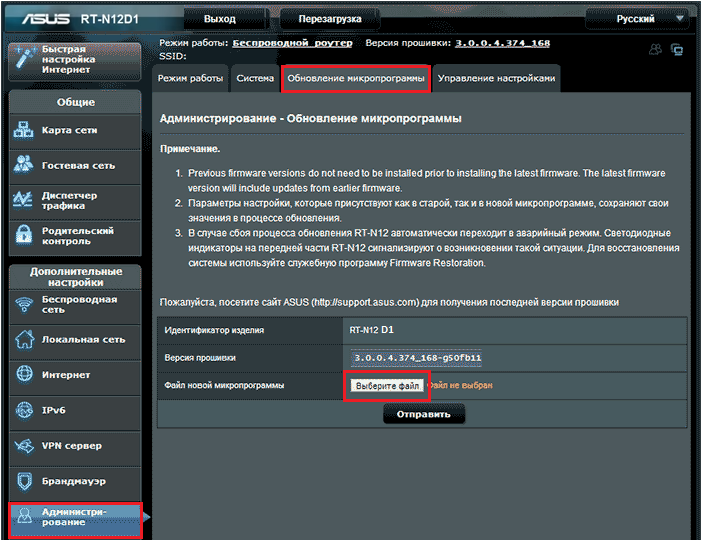Open Диспетчер трафика traffic manager icon
This screenshot has height=541, width=701.
pos(25,200)
